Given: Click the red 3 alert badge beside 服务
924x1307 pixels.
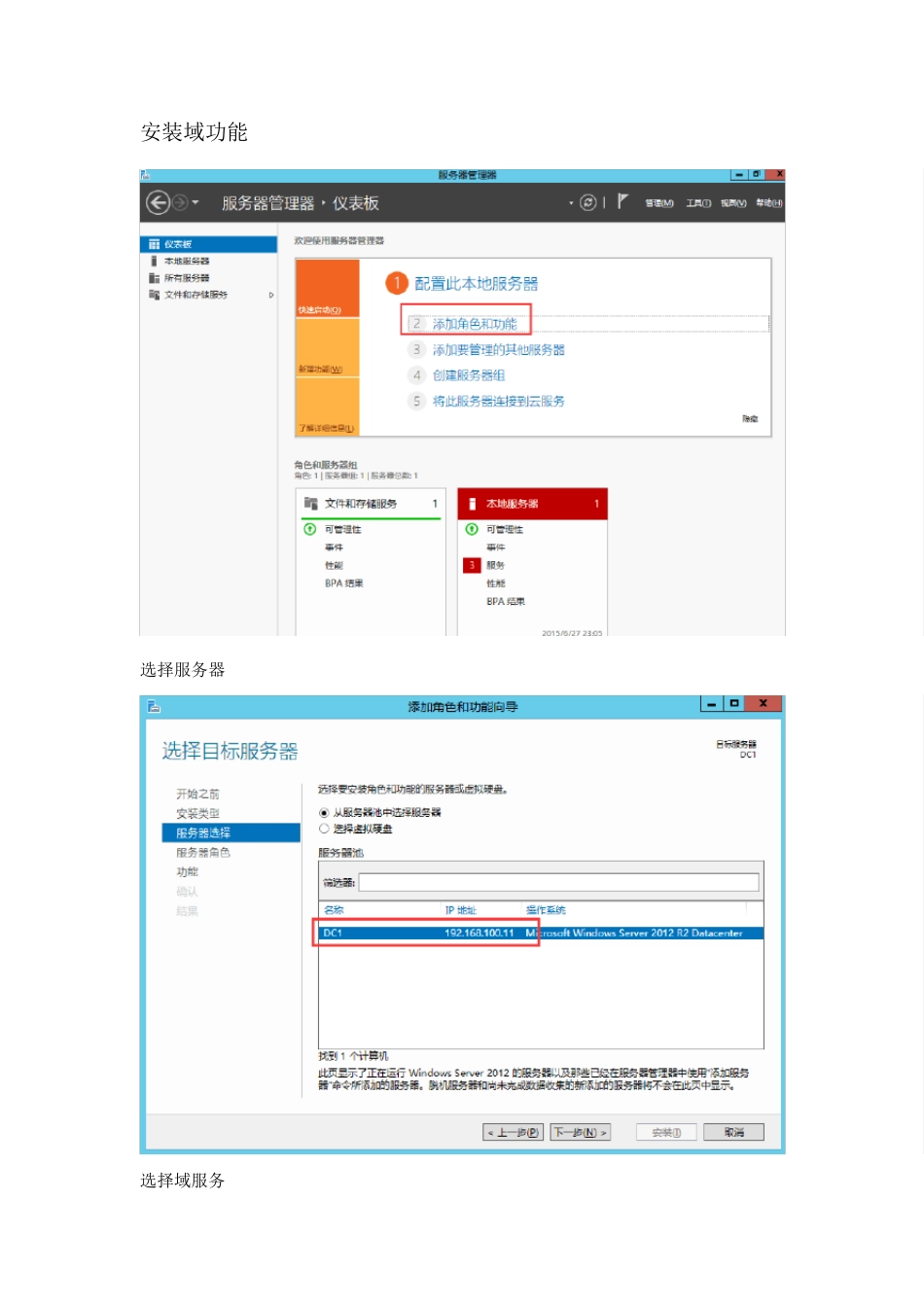Looking at the screenshot, I should [473, 565].
